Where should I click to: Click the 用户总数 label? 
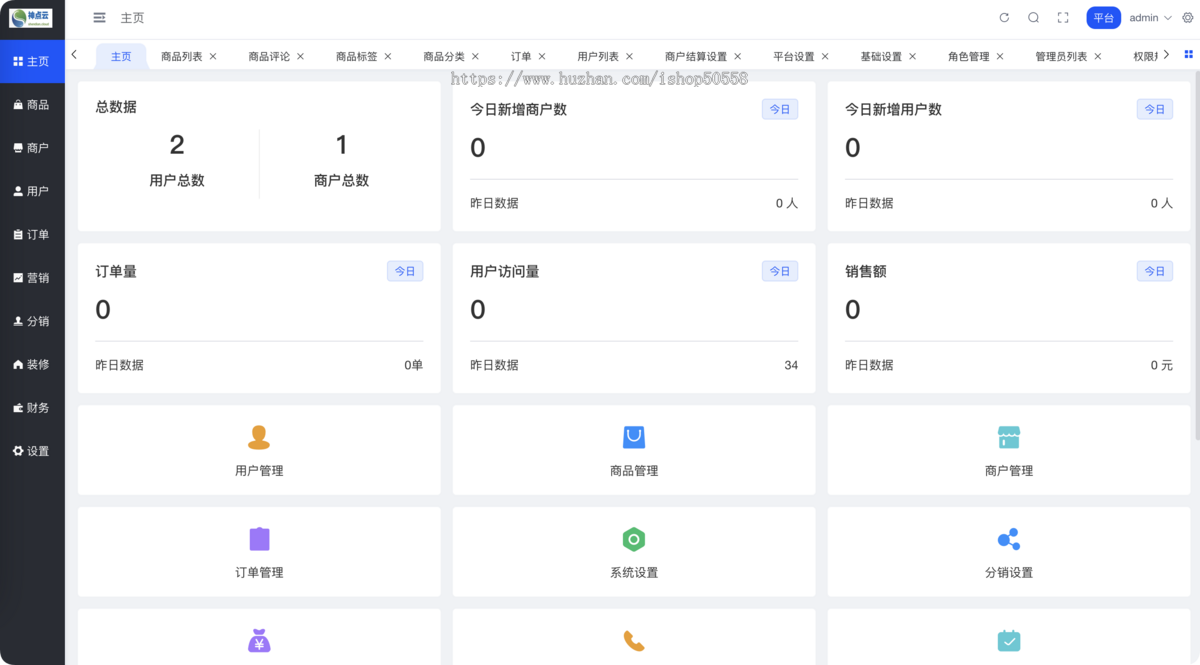(177, 181)
